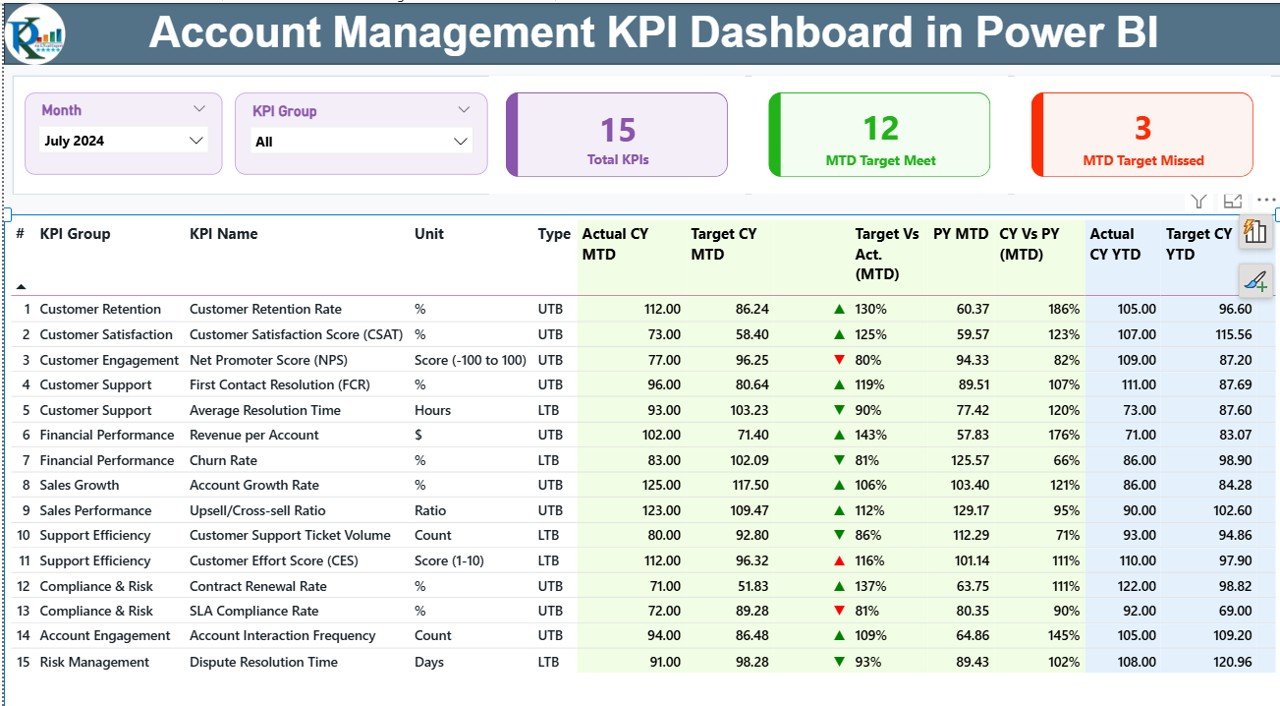
Task: Click the sort arrow under the # header
Action: 22,284
